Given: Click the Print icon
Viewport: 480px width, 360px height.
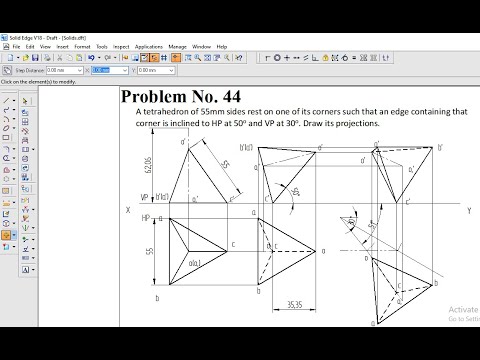Looking at the screenshot, I should [x=47, y=58].
